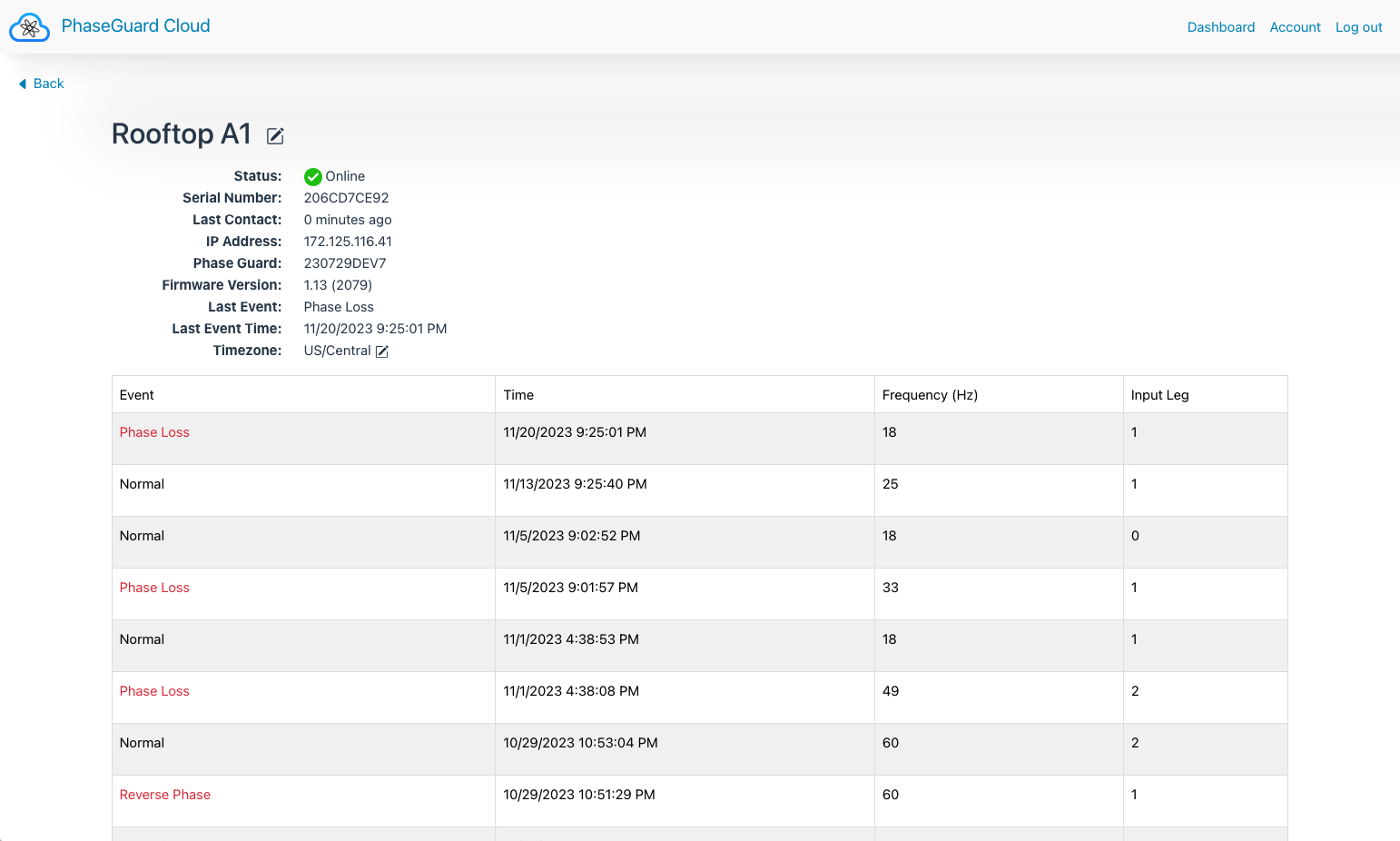This screenshot has width=1400, height=841.
Task: Click the US/Central timezone value
Action: (337, 351)
